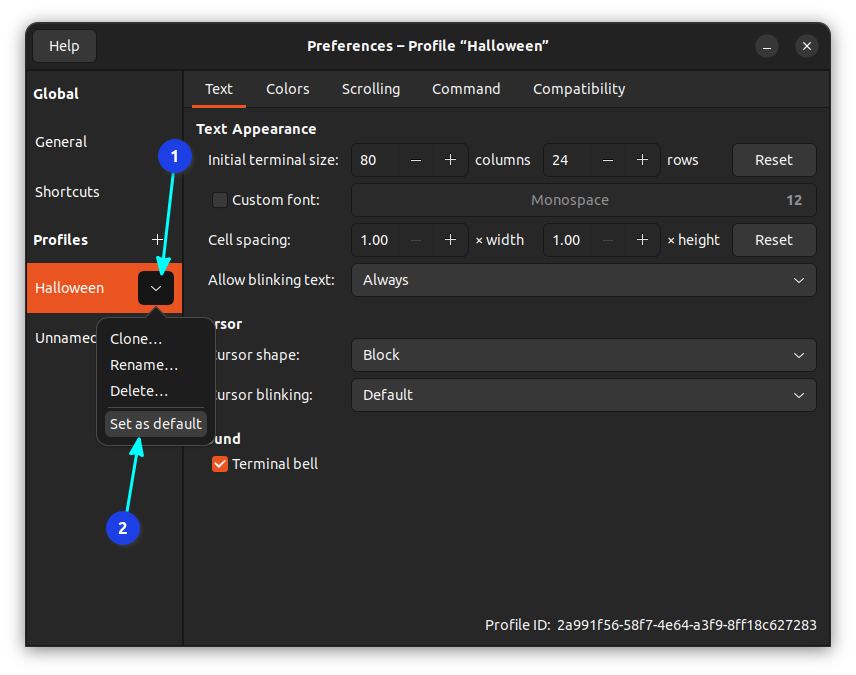Increase rows with the plus stepper
856x675 pixels.
(x=643, y=160)
